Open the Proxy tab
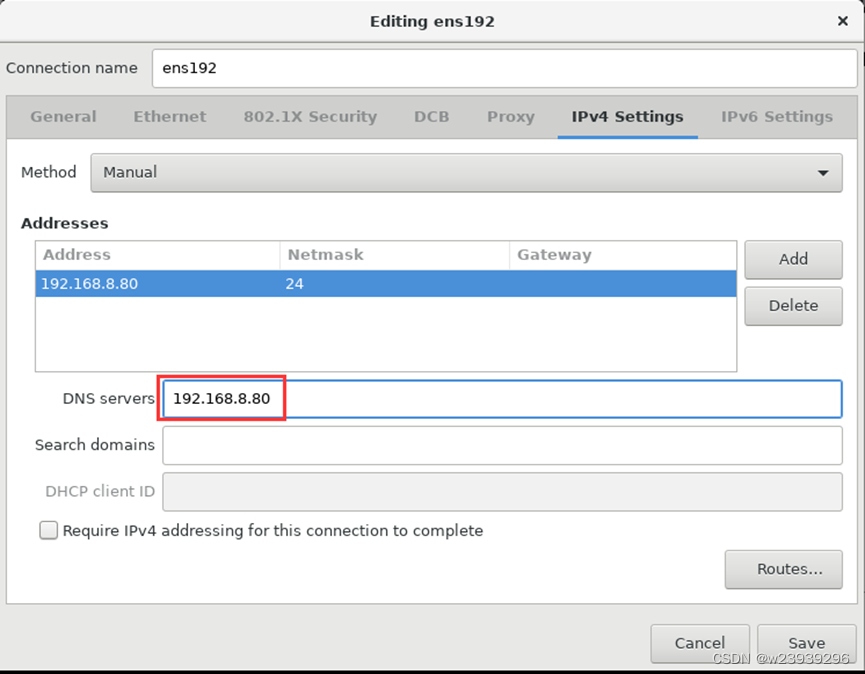The width and height of the screenshot is (865, 674). pyautogui.click(x=511, y=117)
